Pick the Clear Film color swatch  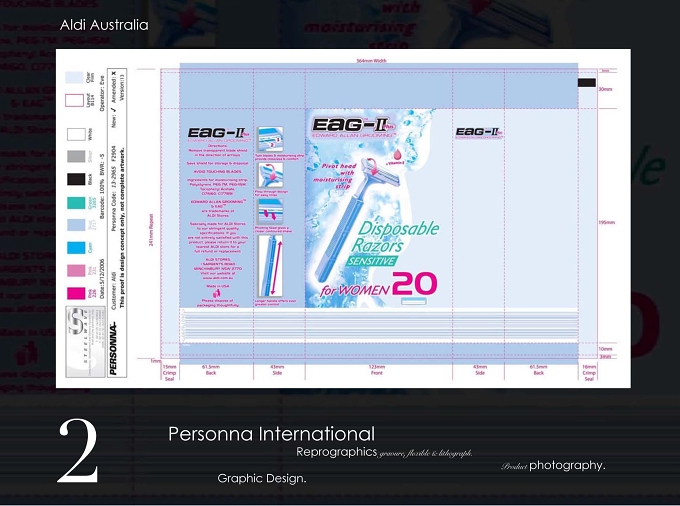click(75, 78)
